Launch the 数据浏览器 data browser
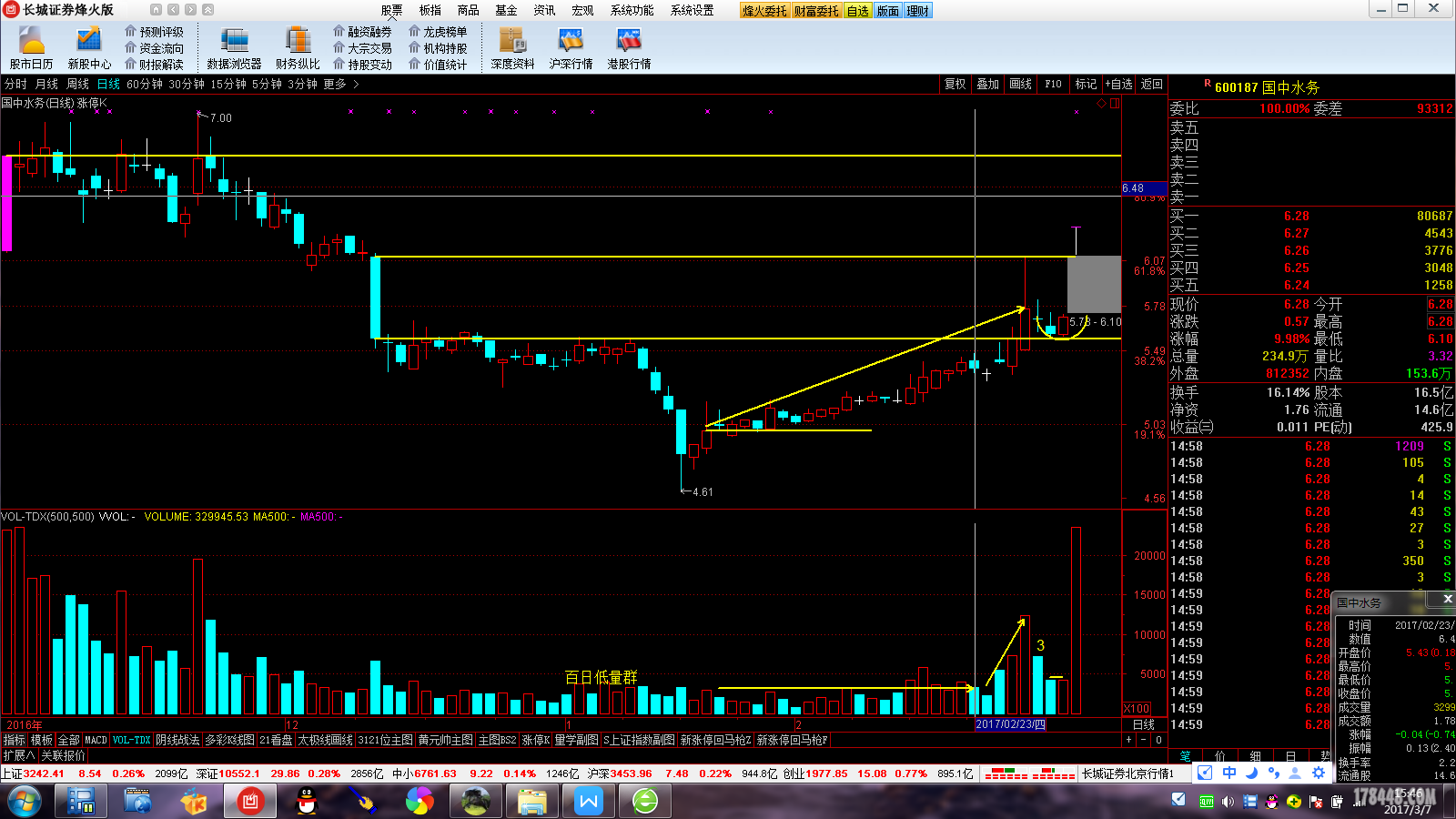 click(234, 47)
